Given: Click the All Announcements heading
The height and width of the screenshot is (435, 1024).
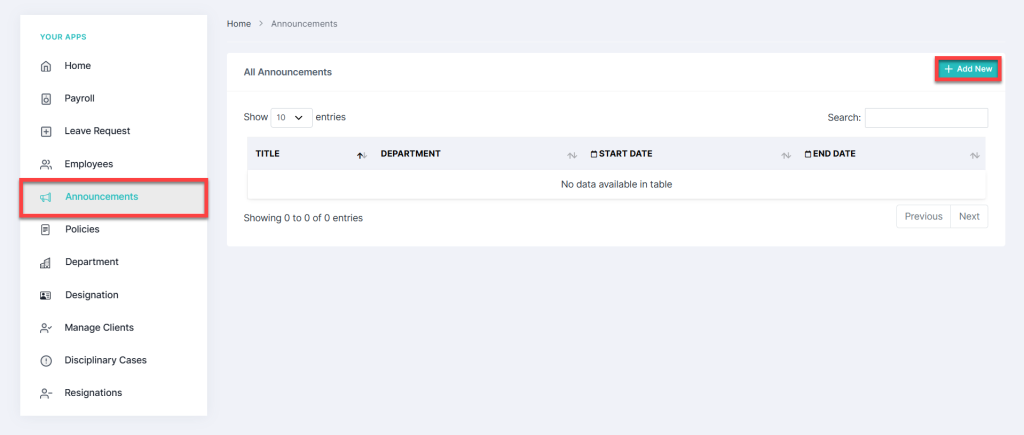Looking at the screenshot, I should tap(287, 72).
